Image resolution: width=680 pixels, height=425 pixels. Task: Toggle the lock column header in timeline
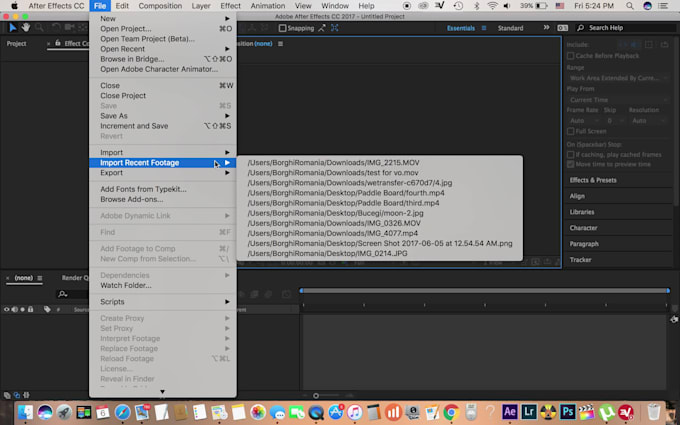click(30, 309)
